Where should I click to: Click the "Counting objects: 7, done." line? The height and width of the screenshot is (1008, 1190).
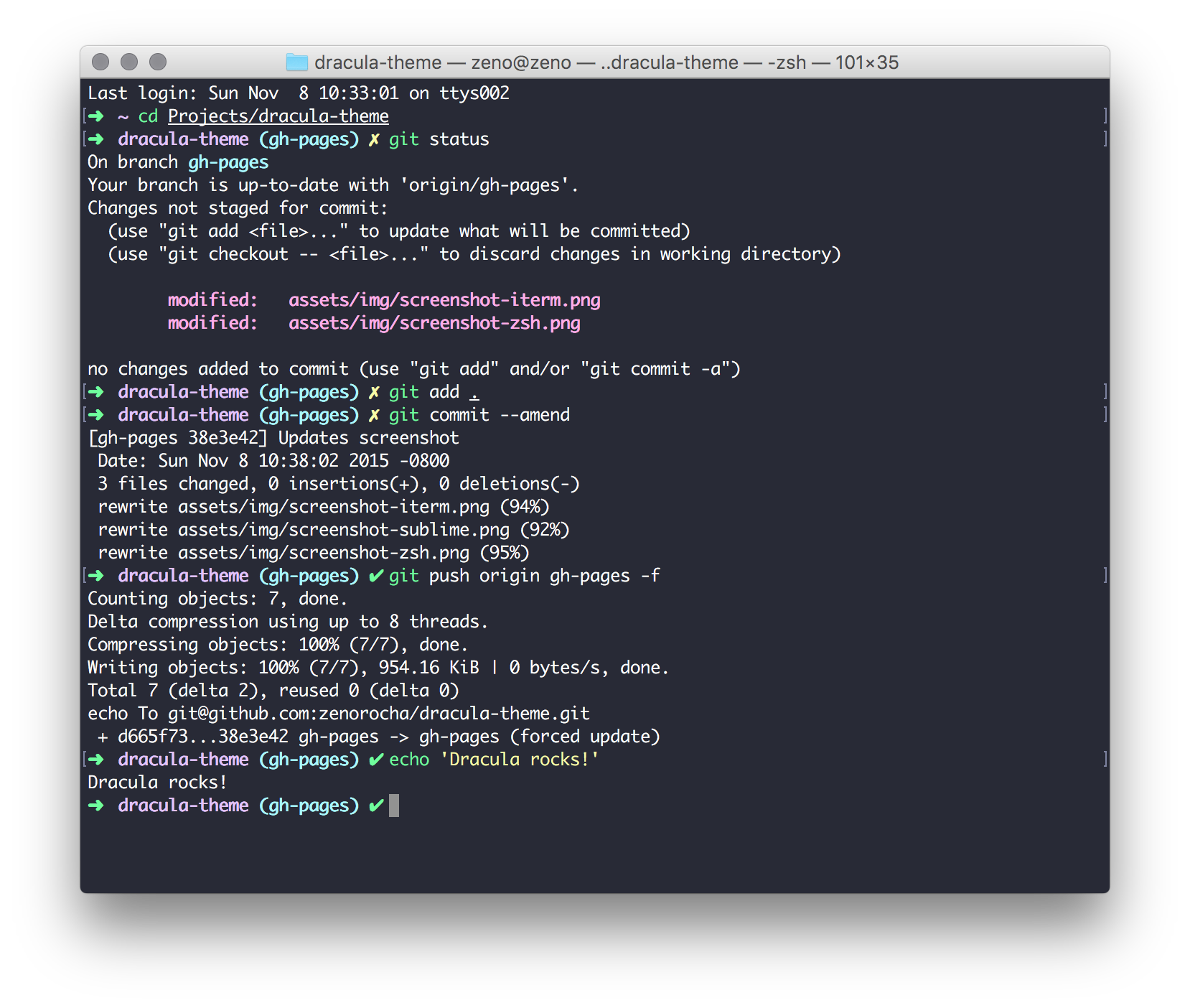217,599
